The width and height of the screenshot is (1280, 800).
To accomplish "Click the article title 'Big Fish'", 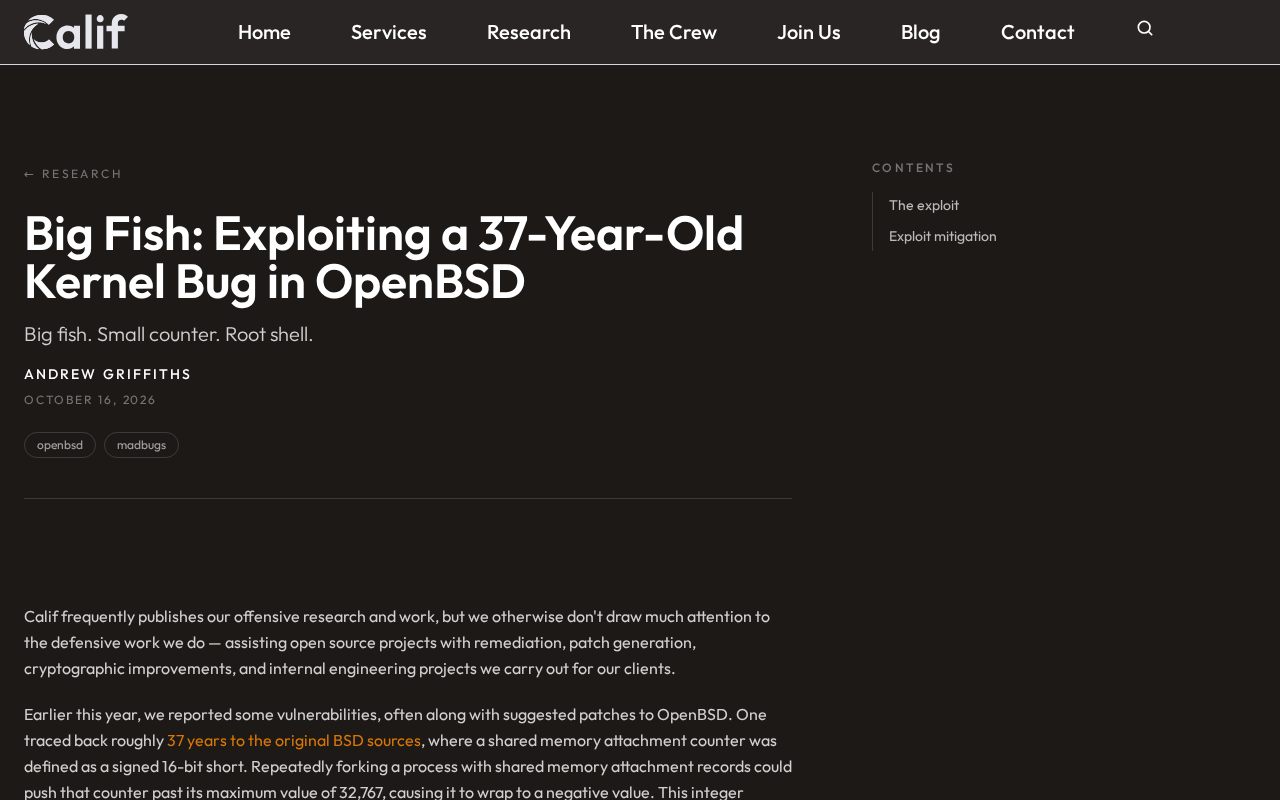I will pos(384,257).
